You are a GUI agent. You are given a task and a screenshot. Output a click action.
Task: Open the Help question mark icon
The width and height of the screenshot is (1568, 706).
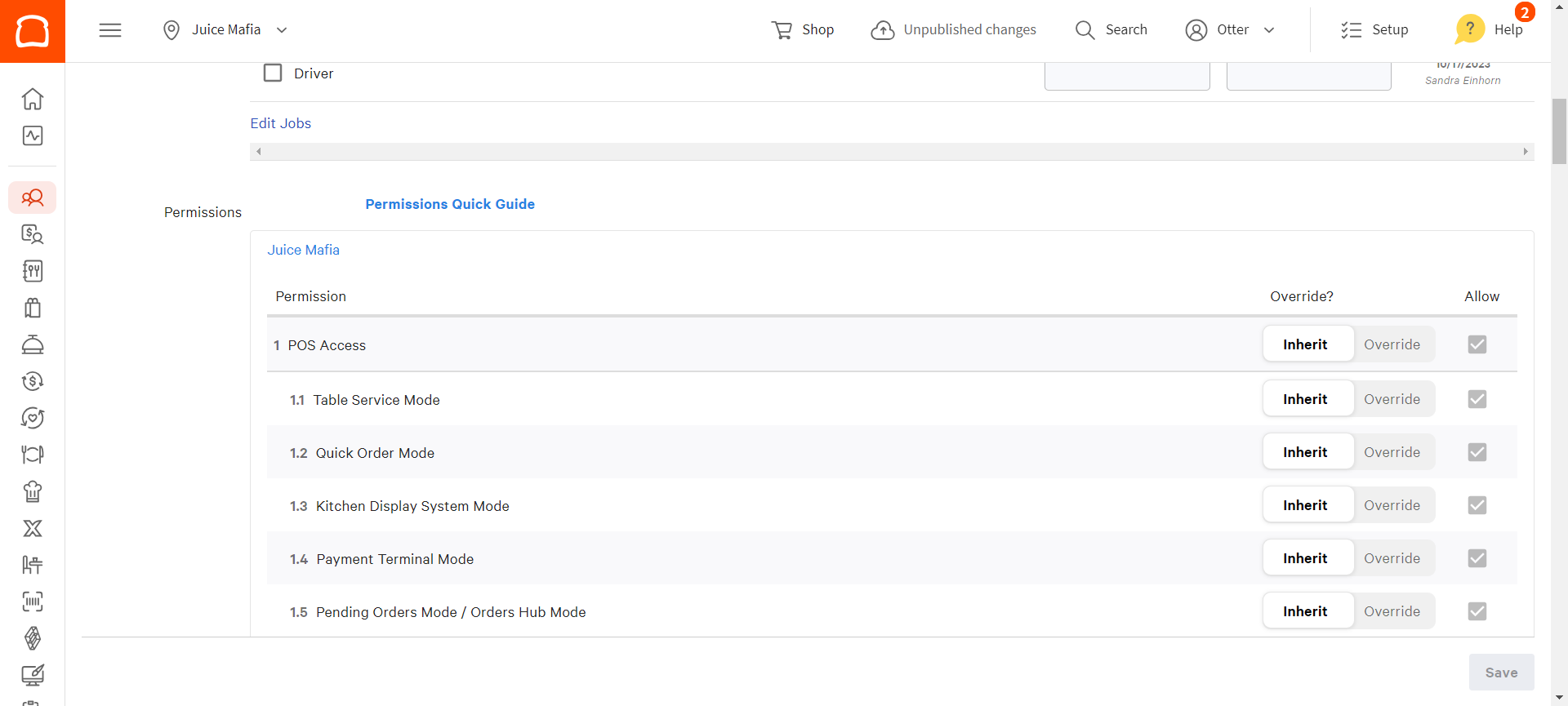1469,29
